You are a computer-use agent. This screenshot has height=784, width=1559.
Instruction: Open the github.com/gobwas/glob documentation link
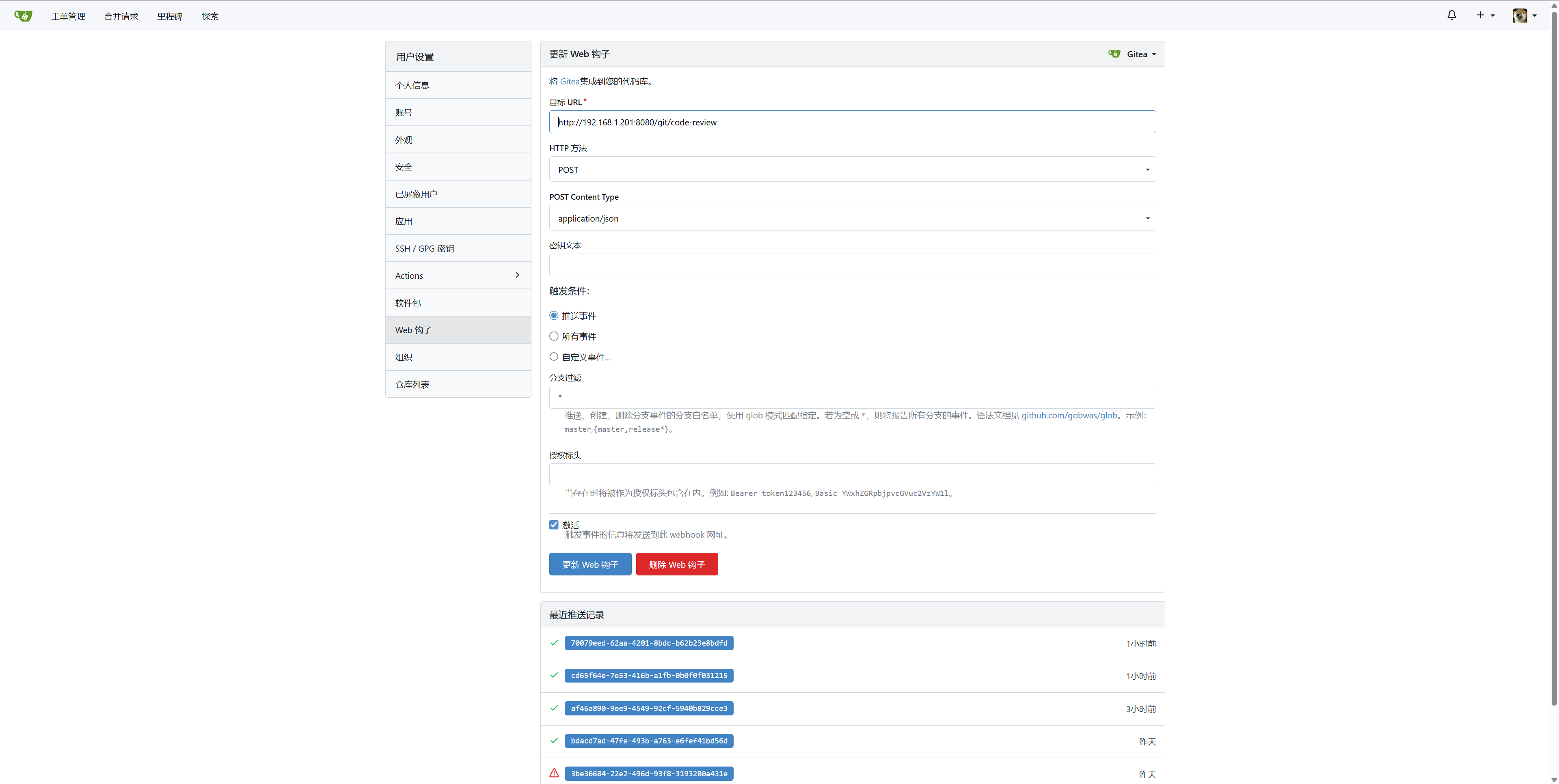tap(1069, 416)
